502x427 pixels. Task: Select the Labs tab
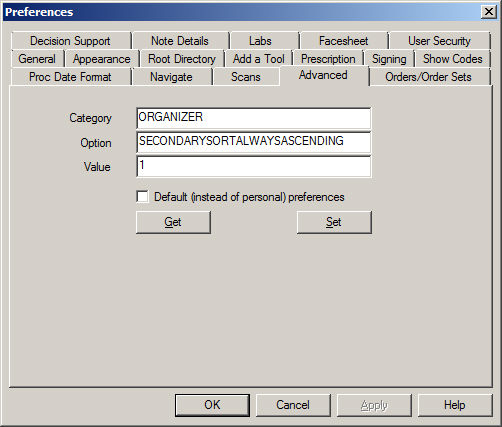[x=260, y=41]
